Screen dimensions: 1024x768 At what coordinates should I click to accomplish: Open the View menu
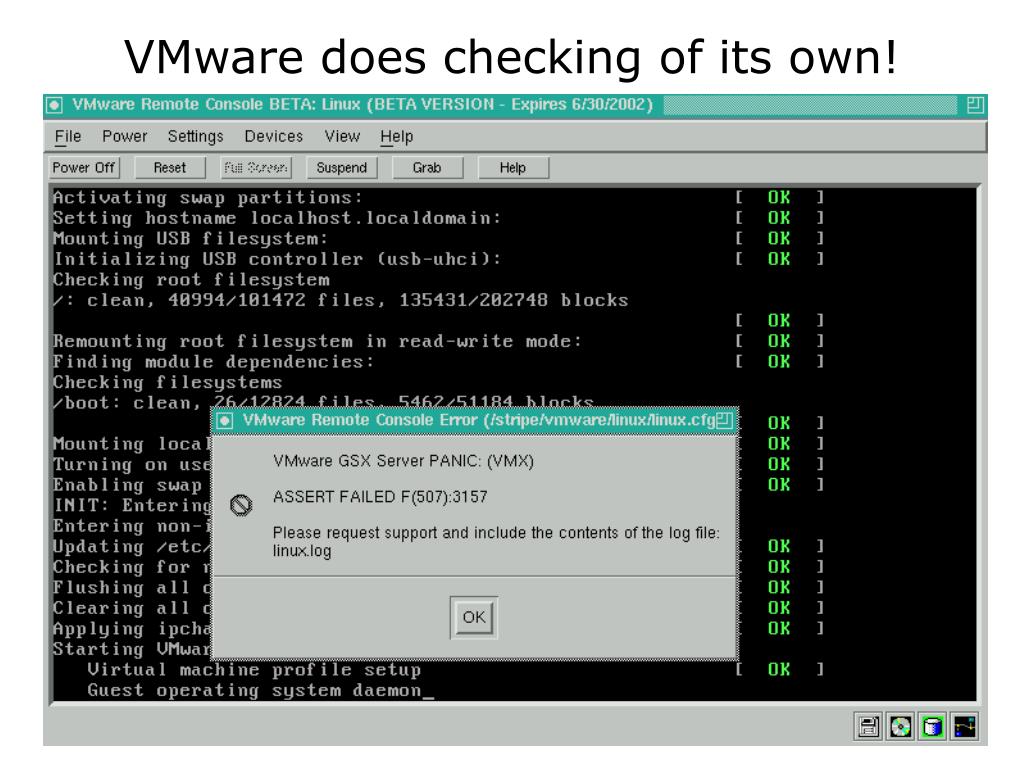(x=342, y=136)
